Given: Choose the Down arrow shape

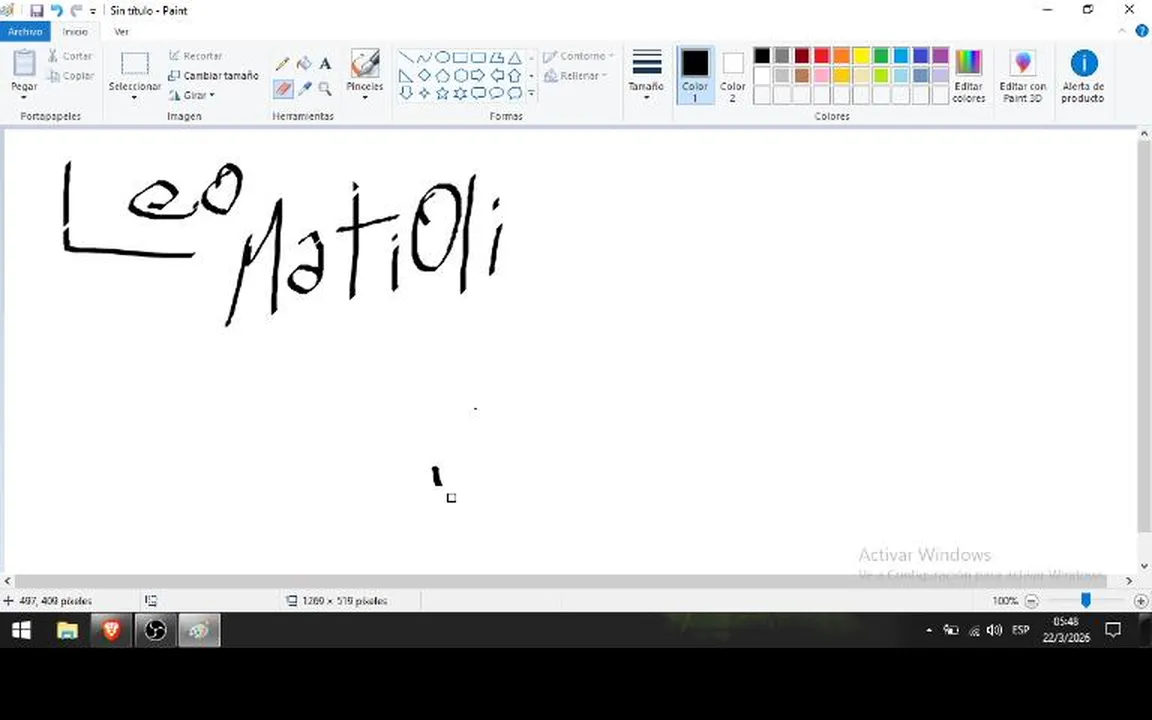Looking at the screenshot, I should coord(406,93).
